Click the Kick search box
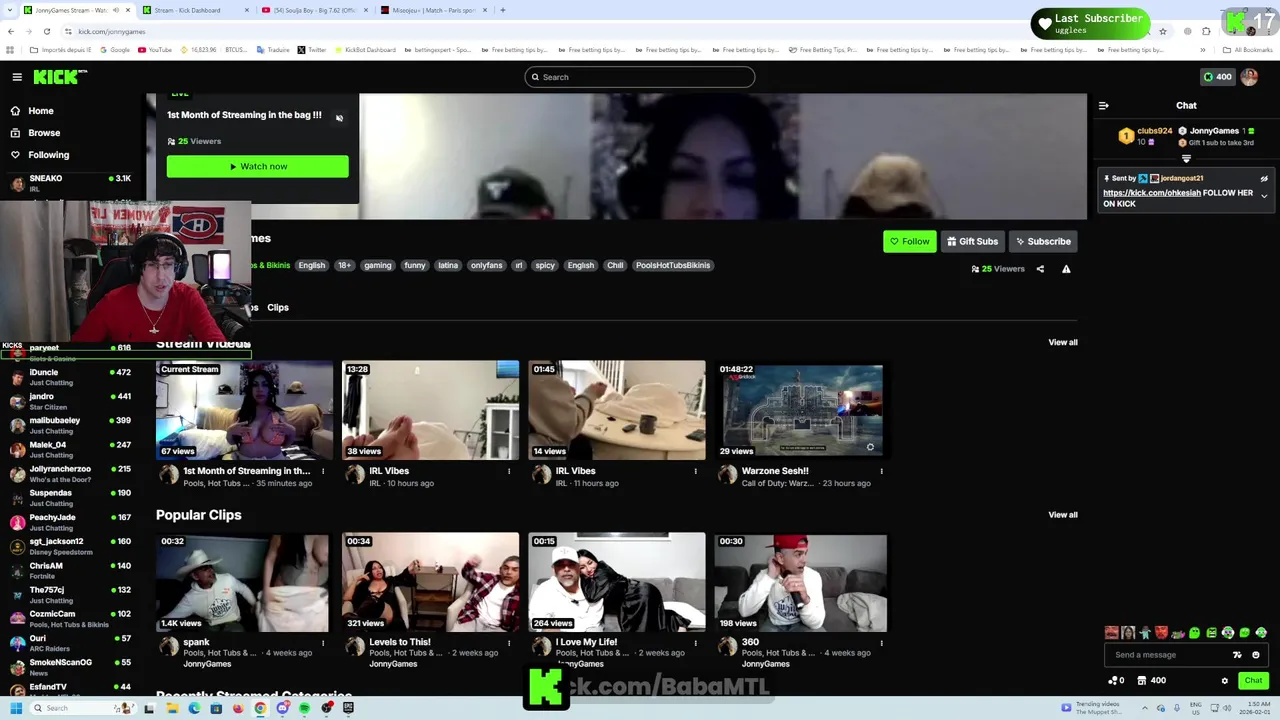The width and height of the screenshot is (1280, 720). point(640,77)
